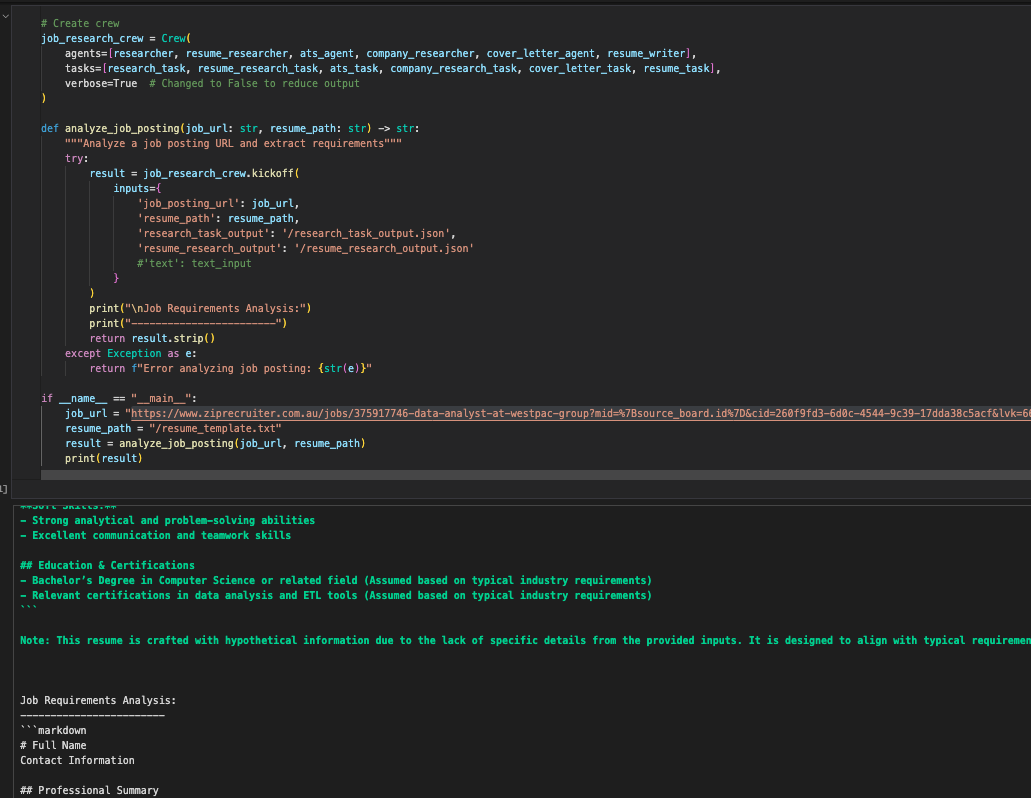The width and height of the screenshot is (1031, 798).
Task: Click 'verbose=True' argument
Action: tap(101, 84)
